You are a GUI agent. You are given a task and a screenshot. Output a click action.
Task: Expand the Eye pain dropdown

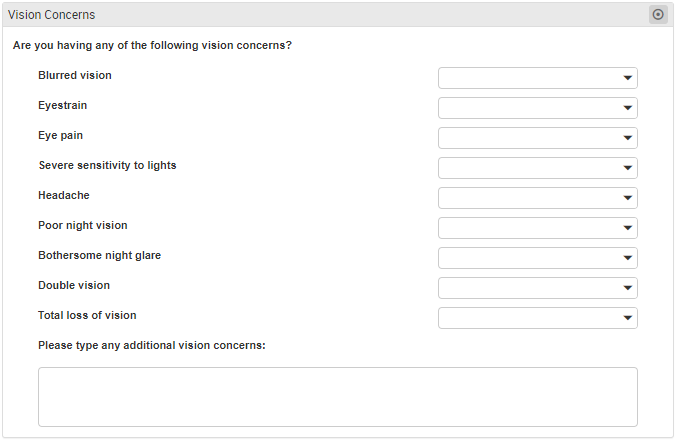pos(538,138)
